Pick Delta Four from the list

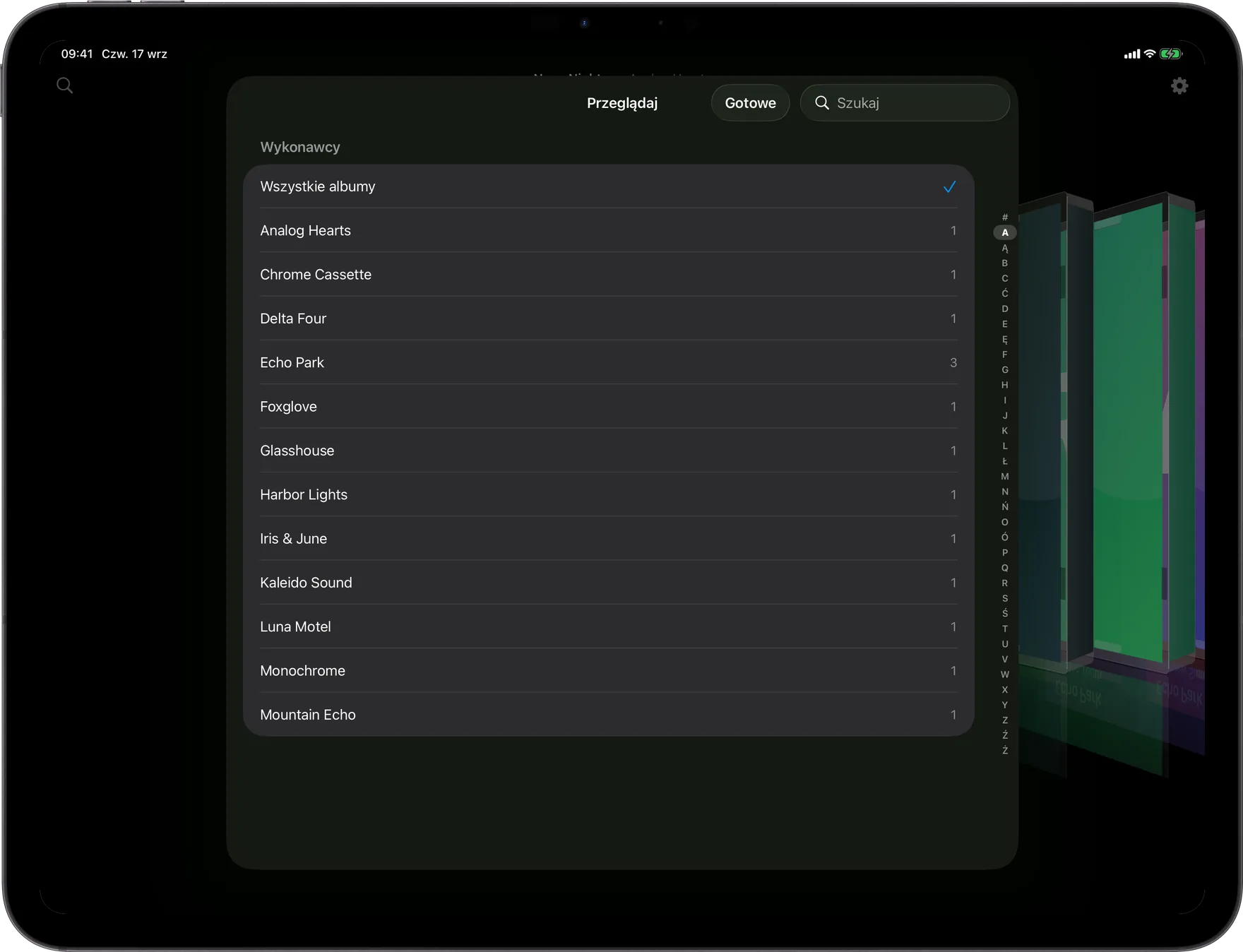pos(609,319)
